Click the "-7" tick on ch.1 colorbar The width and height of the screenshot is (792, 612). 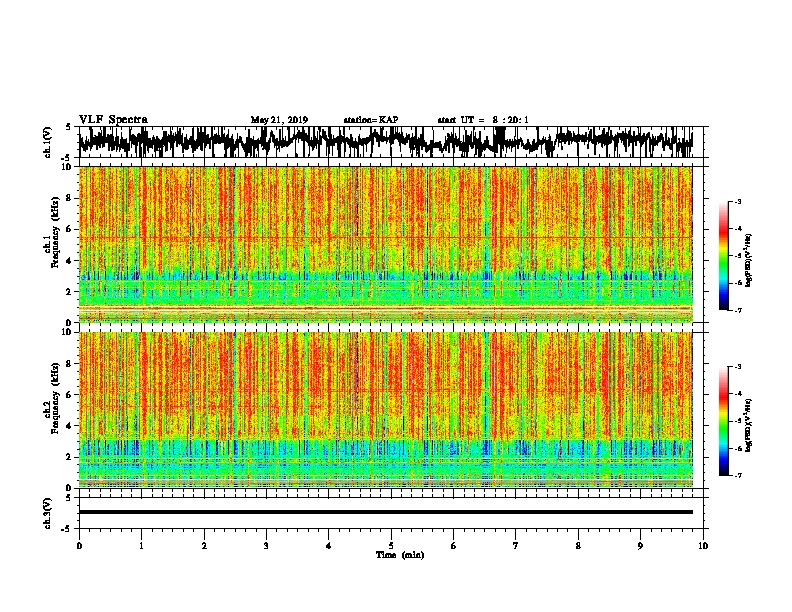(738, 310)
